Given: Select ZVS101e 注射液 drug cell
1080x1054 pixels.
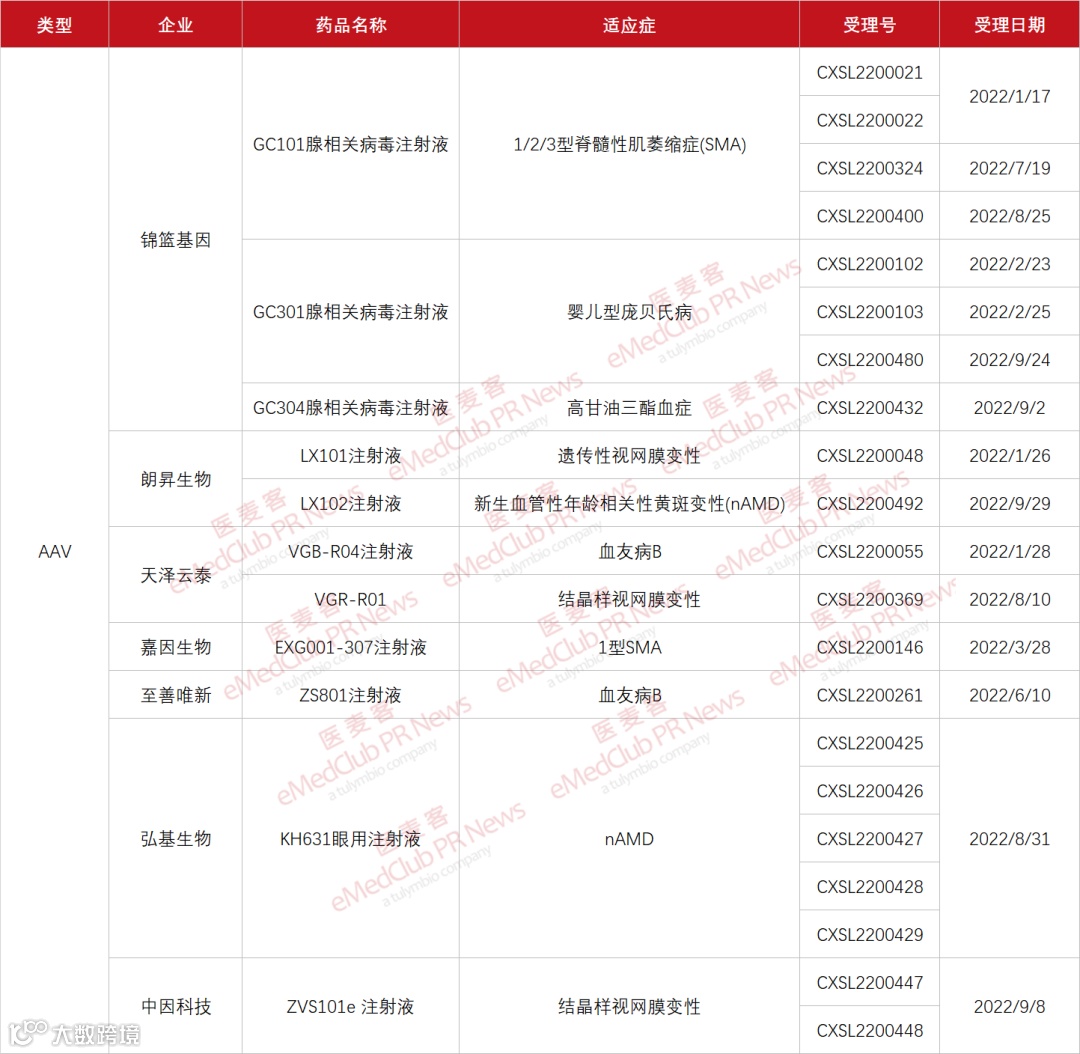Looking at the screenshot, I should pyautogui.click(x=351, y=1006).
